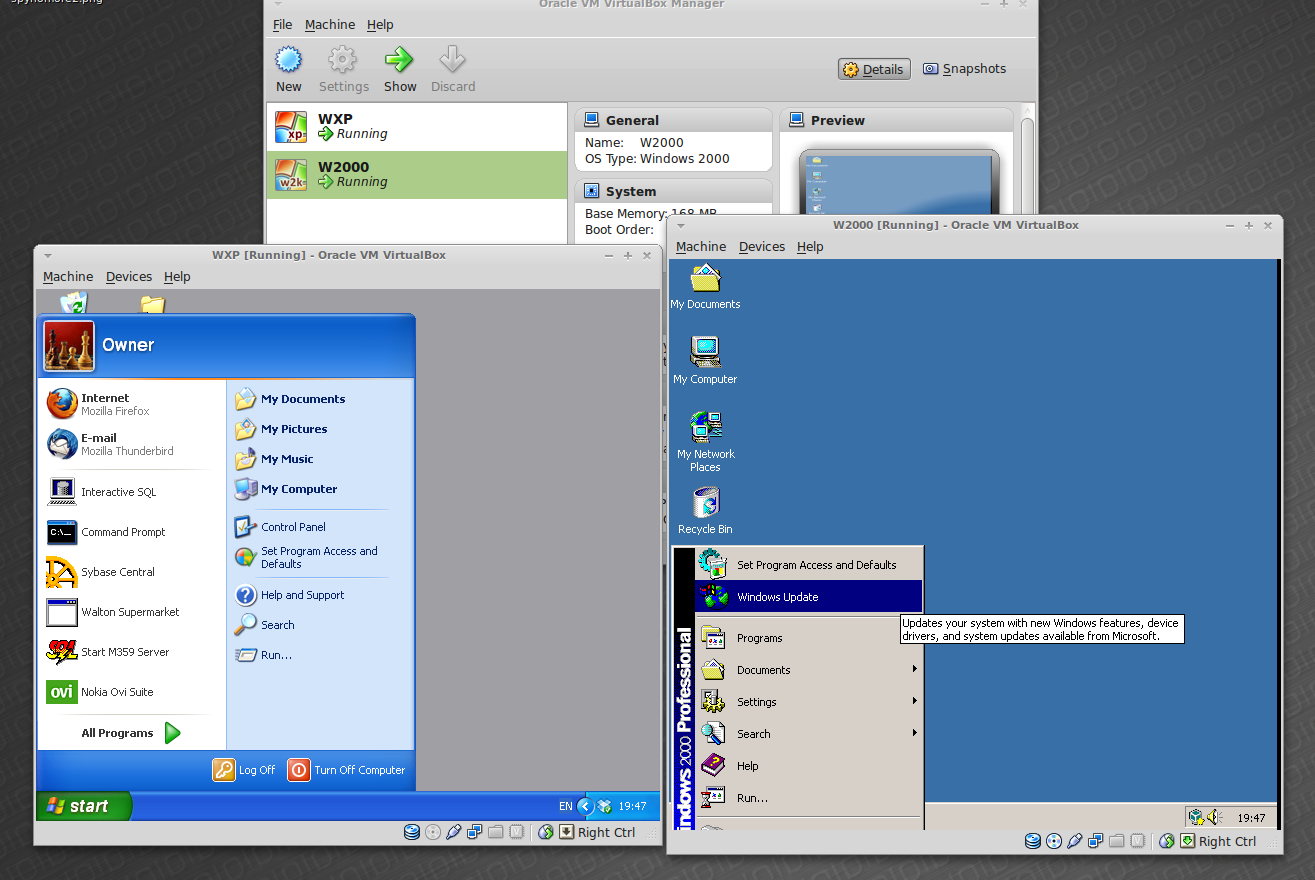Open Command Prompt from the XP Start menu
This screenshot has height=880, width=1315.
[x=132, y=532]
